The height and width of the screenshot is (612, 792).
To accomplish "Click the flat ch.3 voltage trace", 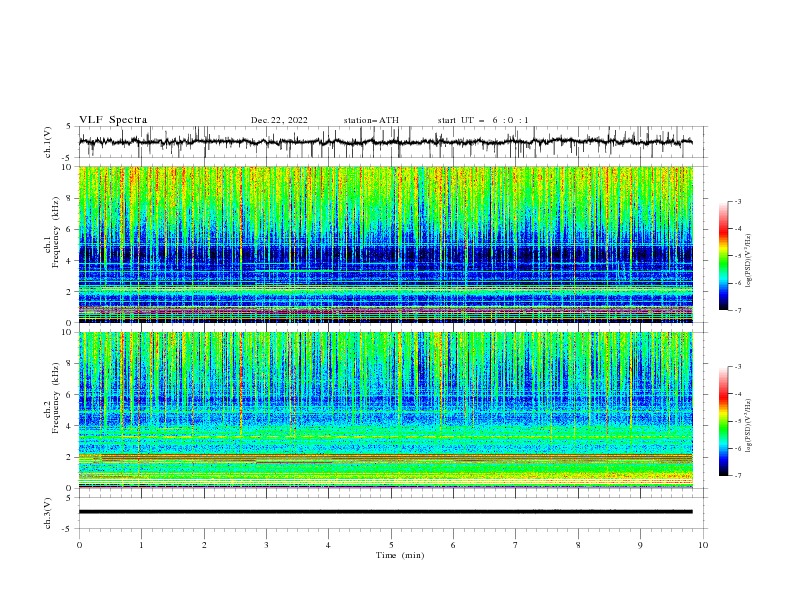I will [x=385, y=512].
